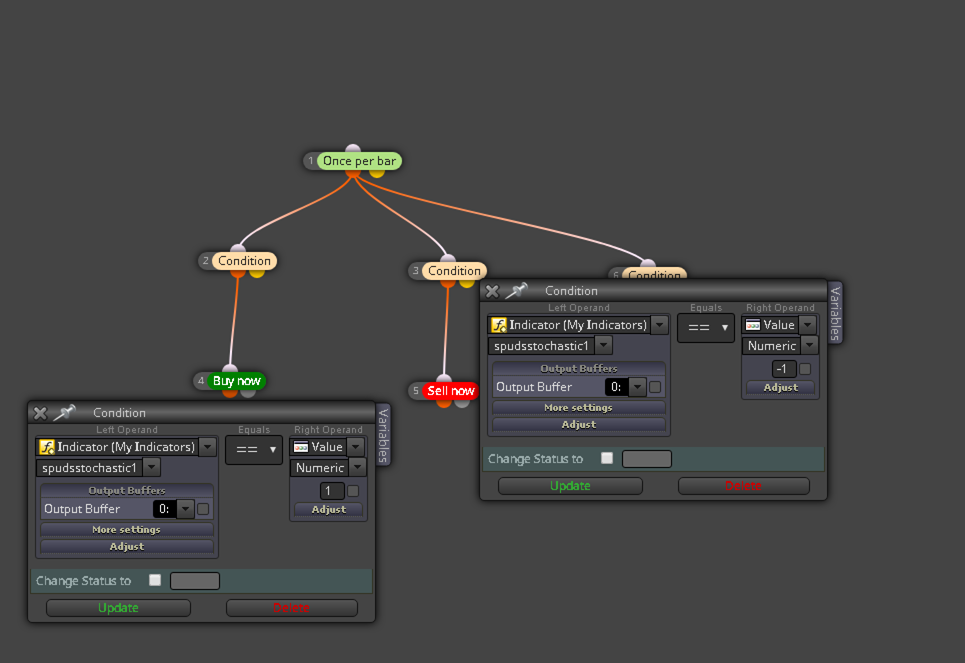Select Condition node number 2
Screen dimensions: 965x663
(244, 261)
